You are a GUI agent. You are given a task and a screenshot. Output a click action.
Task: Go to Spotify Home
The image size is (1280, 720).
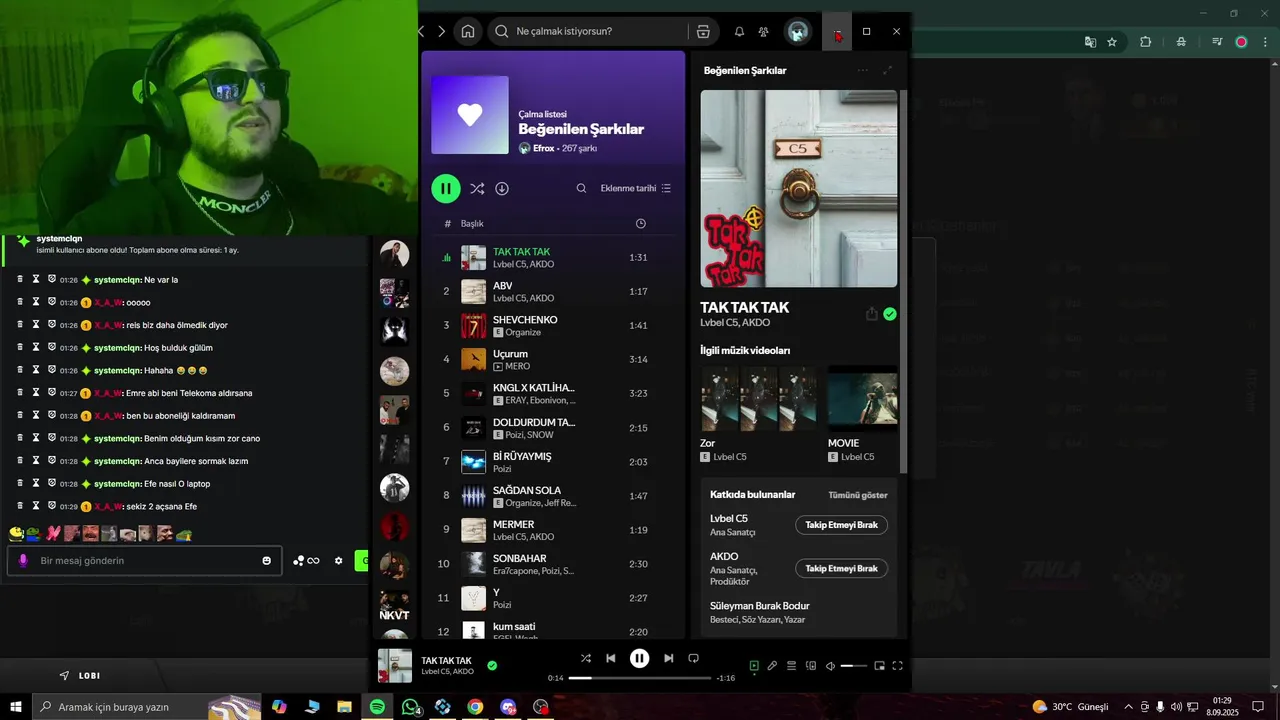[x=467, y=31]
